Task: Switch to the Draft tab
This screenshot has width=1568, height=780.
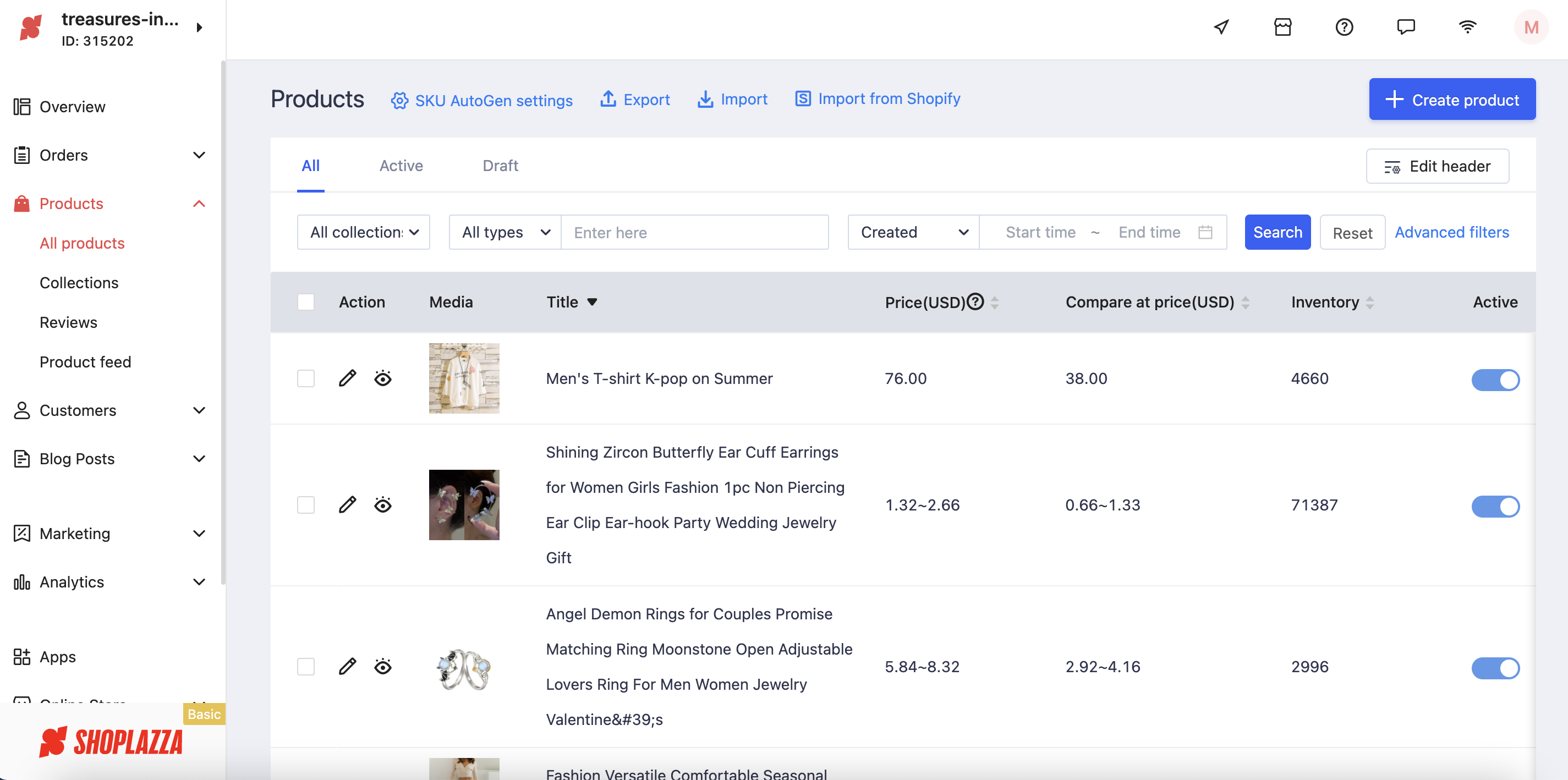Action: [500, 166]
